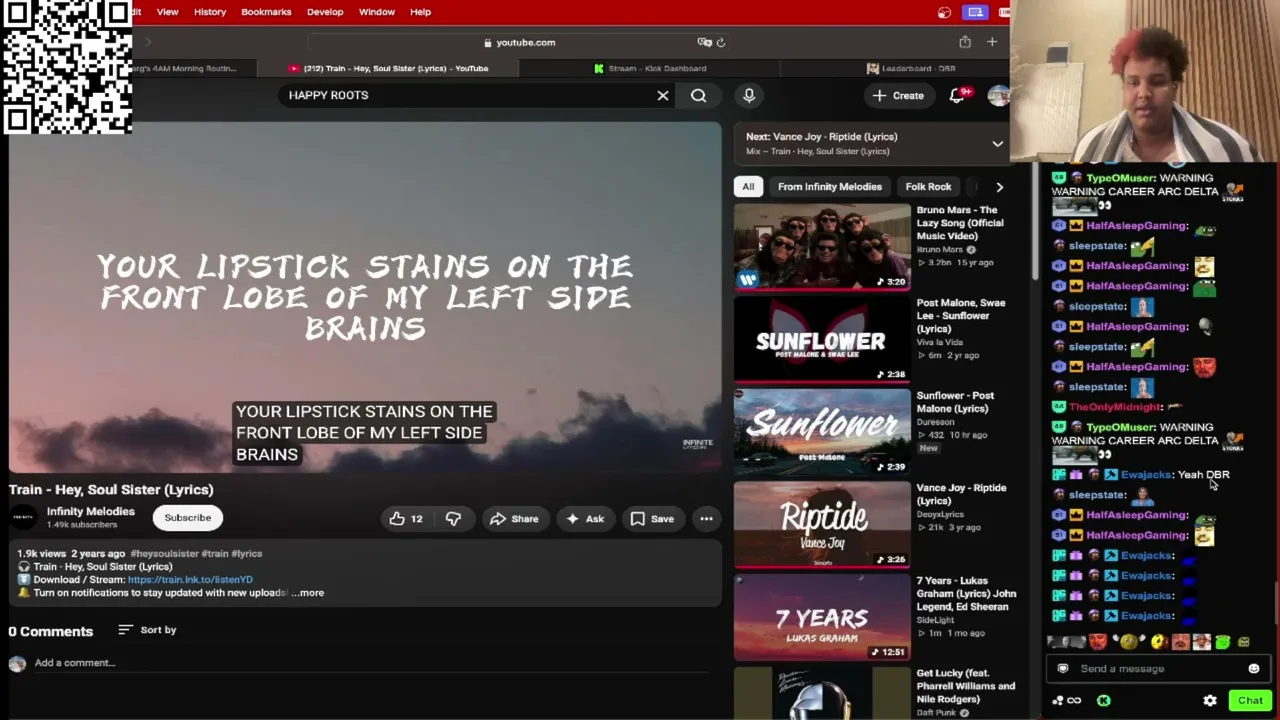
Task: Click the stream chat scrollbar
Action: 1275,604
